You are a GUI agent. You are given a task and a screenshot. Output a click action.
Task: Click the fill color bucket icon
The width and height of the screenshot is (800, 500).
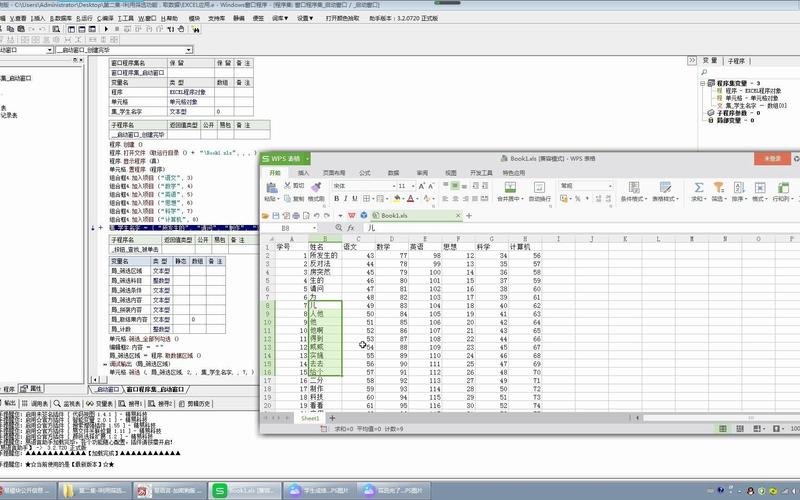point(396,198)
